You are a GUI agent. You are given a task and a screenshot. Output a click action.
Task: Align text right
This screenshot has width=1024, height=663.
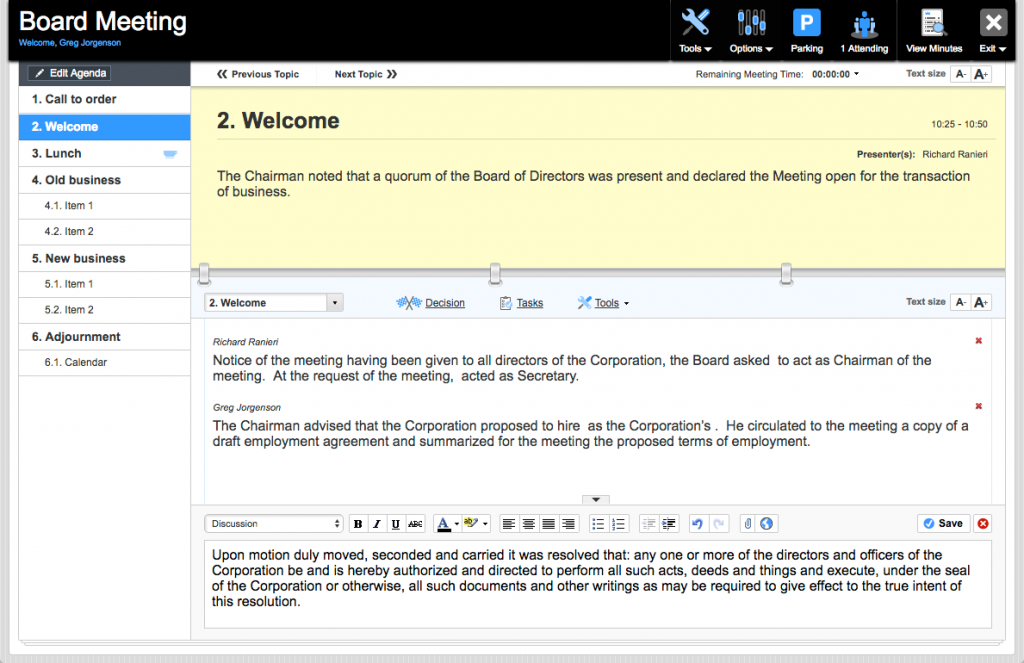[569, 524]
